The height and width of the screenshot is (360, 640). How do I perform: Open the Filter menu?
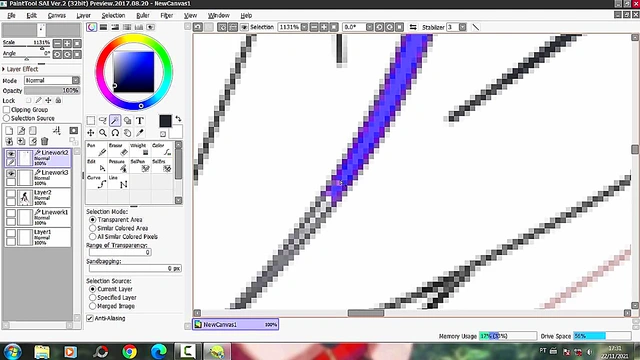click(167, 15)
